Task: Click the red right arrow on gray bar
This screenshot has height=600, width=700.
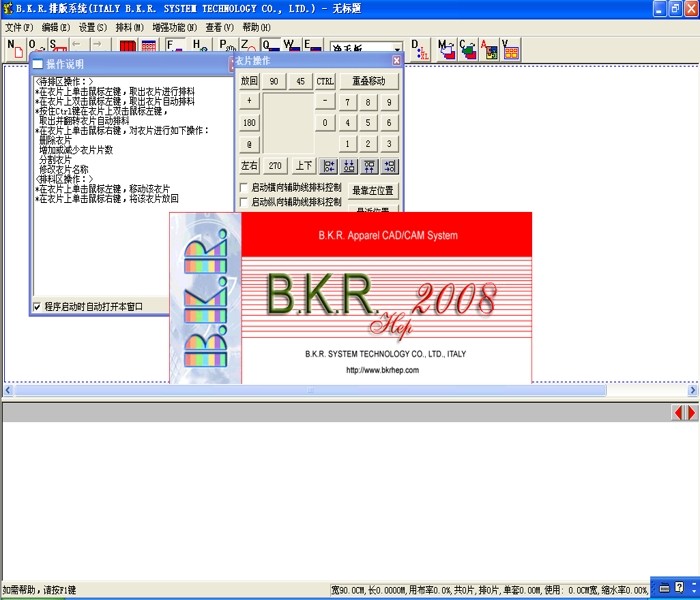Action: pos(692,412)
